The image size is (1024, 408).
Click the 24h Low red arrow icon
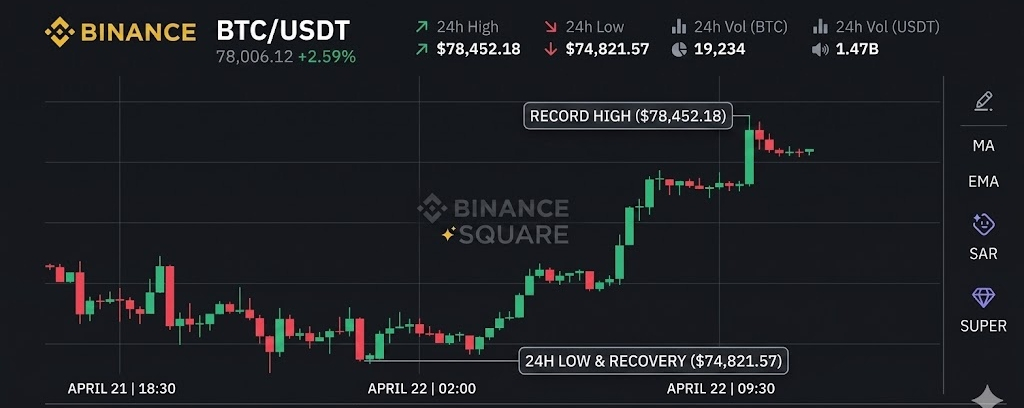(x=551, y=27)
